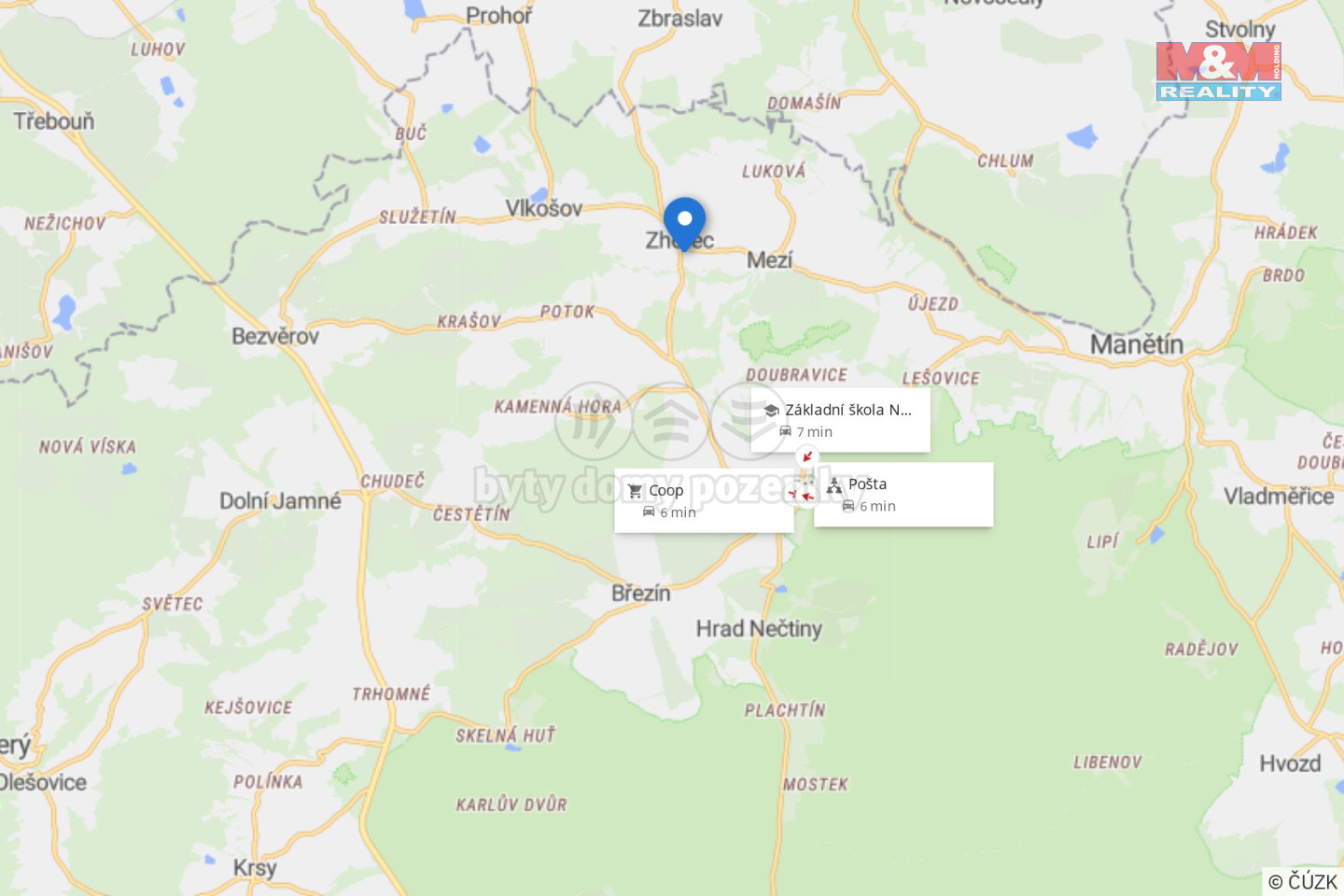Click the Vlkošov village label
The width and height of the screenshot is (1344, 896).
point(544,208)
